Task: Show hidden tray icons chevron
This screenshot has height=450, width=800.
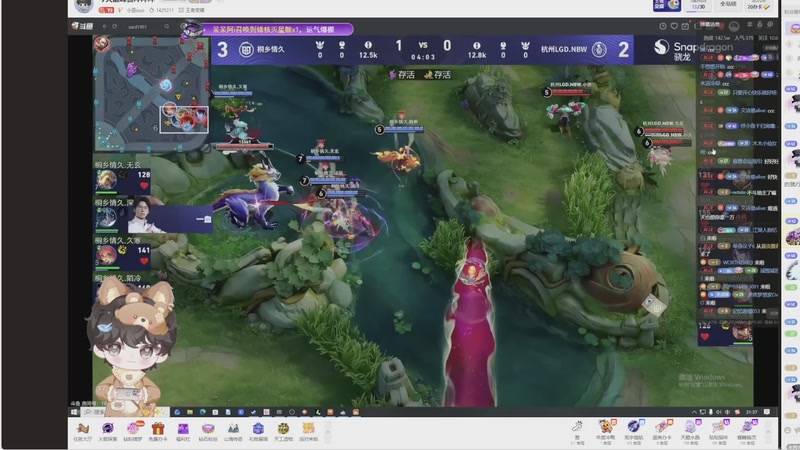Action: (x=694, y=412)
